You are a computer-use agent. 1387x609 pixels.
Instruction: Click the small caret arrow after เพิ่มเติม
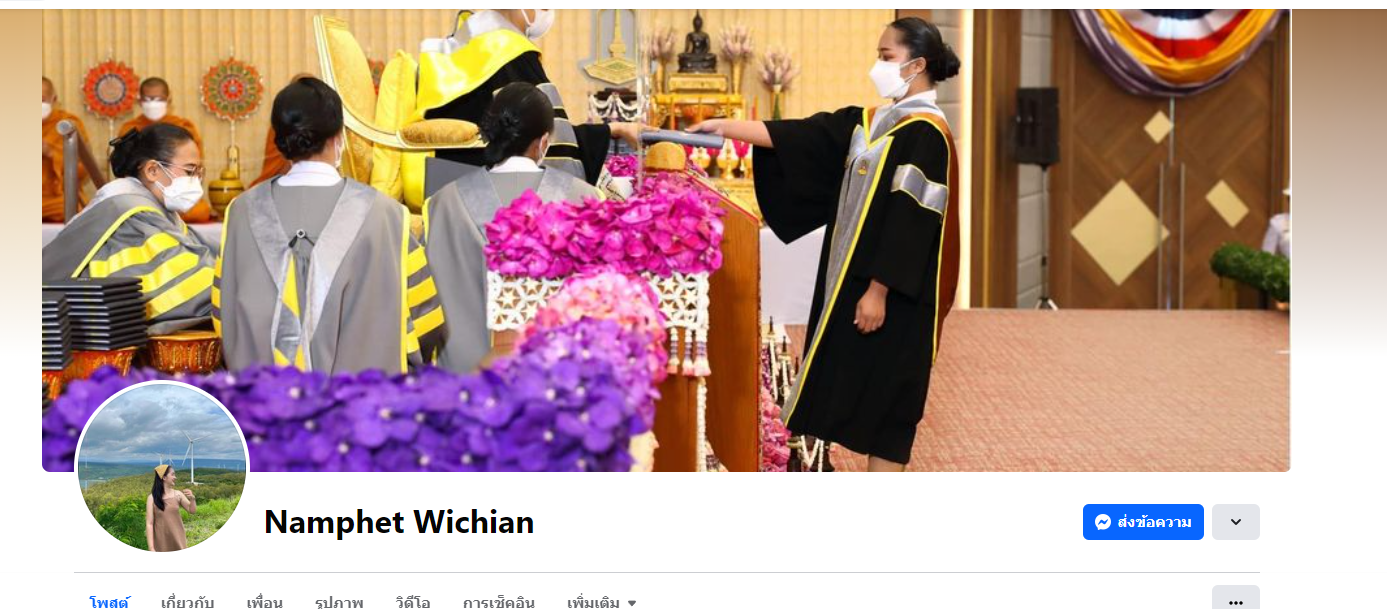point(631,603)
